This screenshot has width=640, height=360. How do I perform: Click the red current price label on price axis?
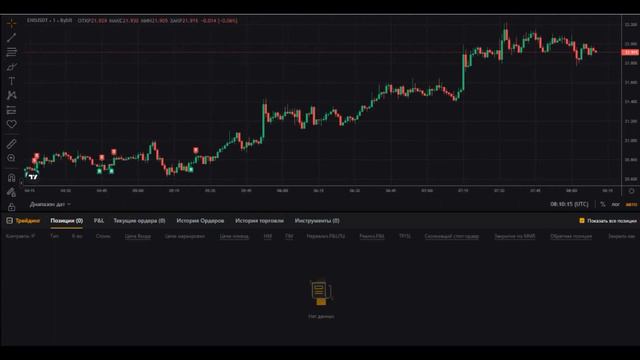pos(630,52)
